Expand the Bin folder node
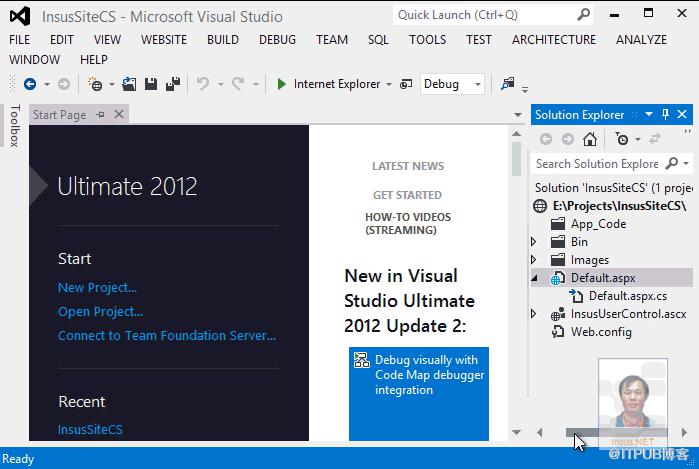The image size is (699, 469). click(x=534, y=242)
